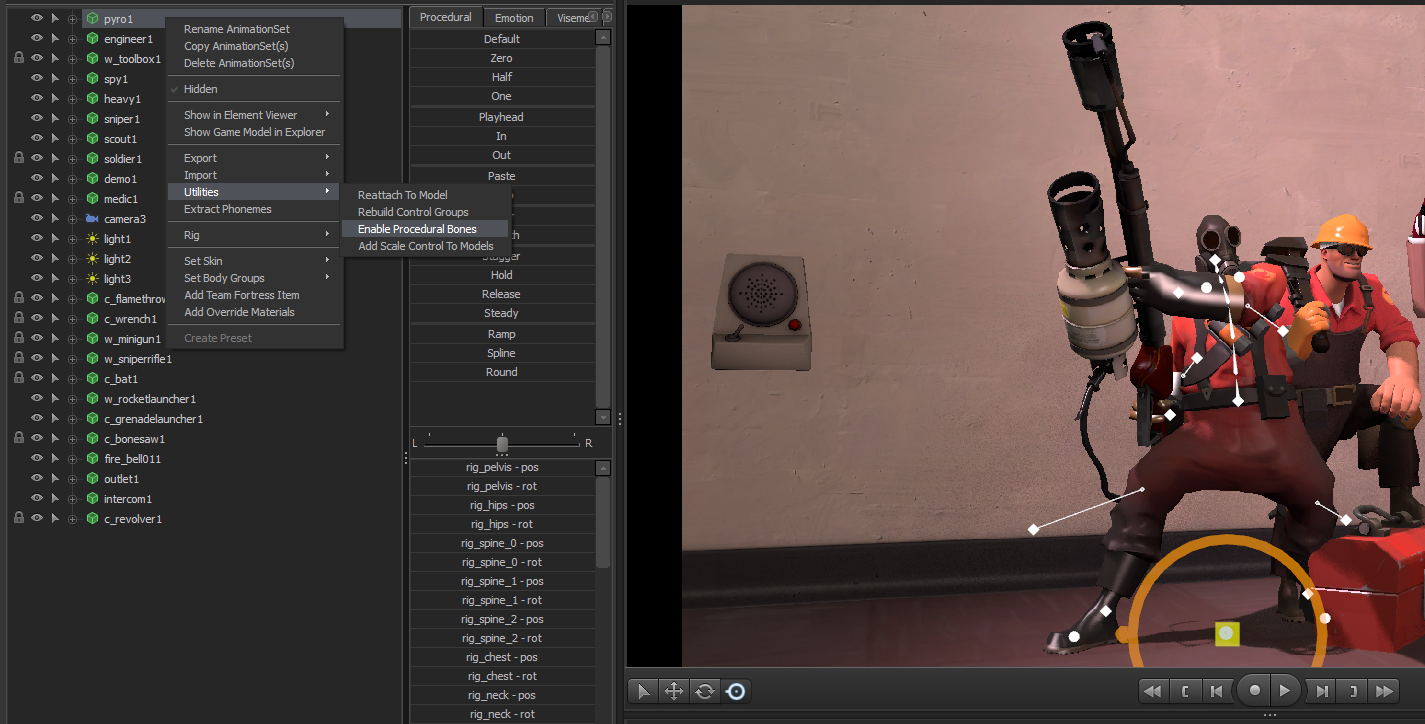This screenshot has height=724, width=1425.
Task: Open the Procedural presets tab
Action: (446, 17)
